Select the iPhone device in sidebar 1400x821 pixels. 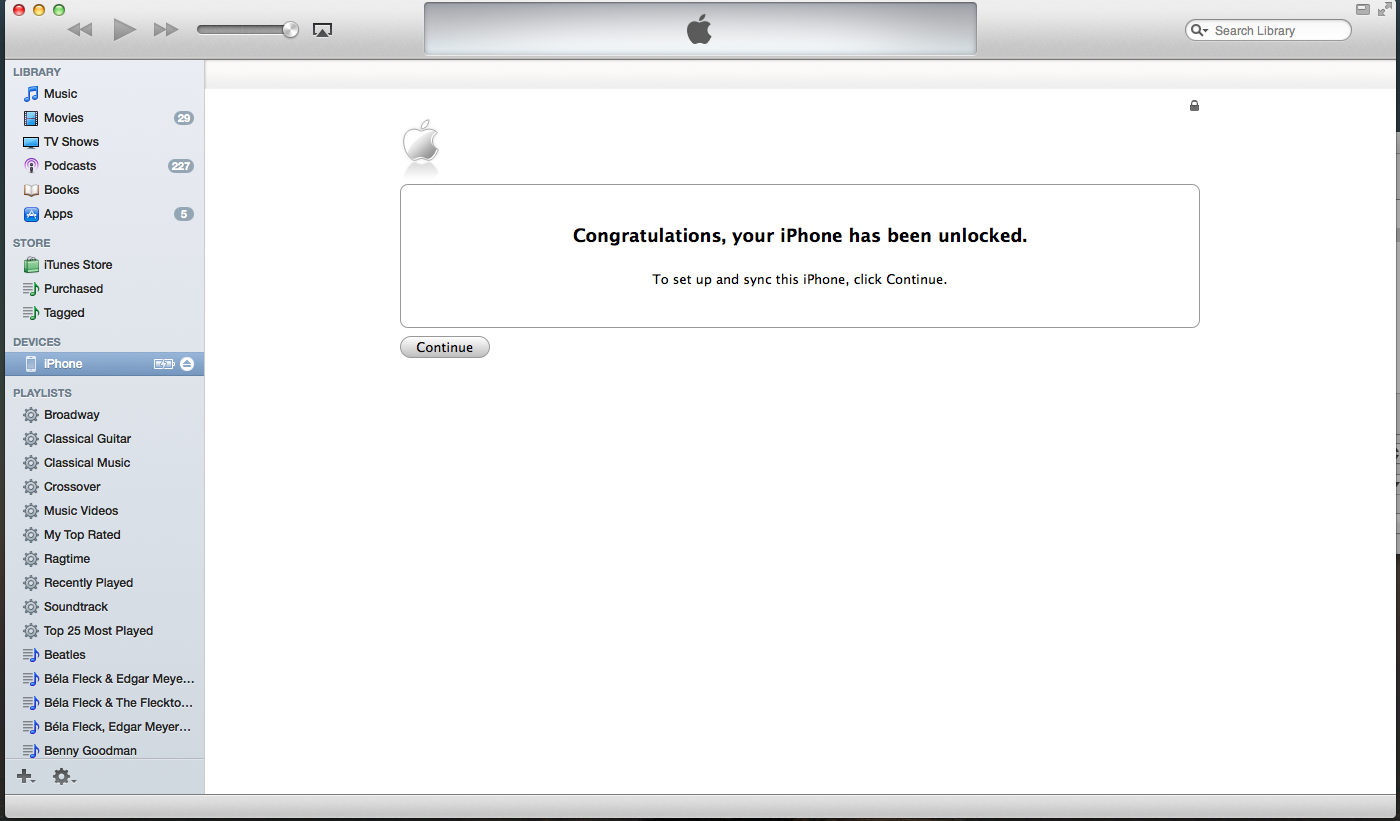pos(103,364)
